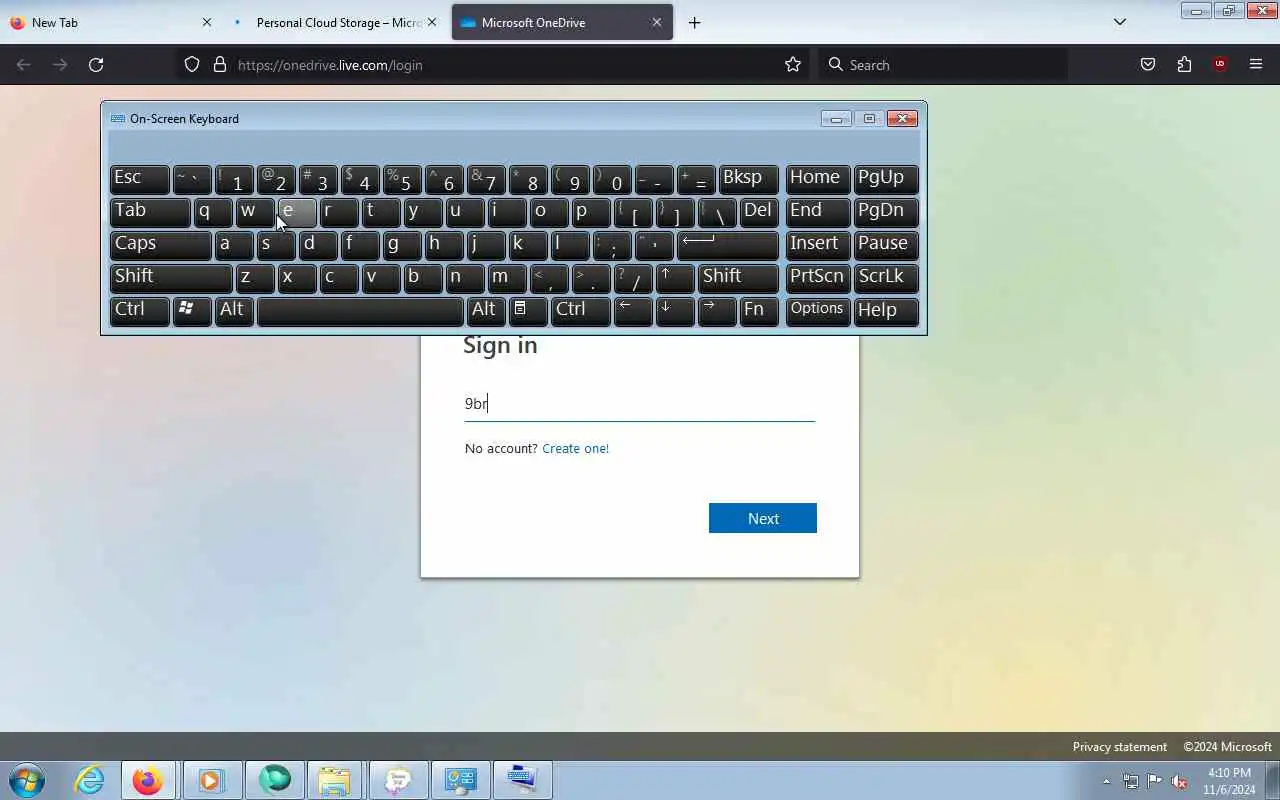1280x800 pixels.
Task: Open the Firefox hamburger application menu
Action: (x=1256, y=65)
